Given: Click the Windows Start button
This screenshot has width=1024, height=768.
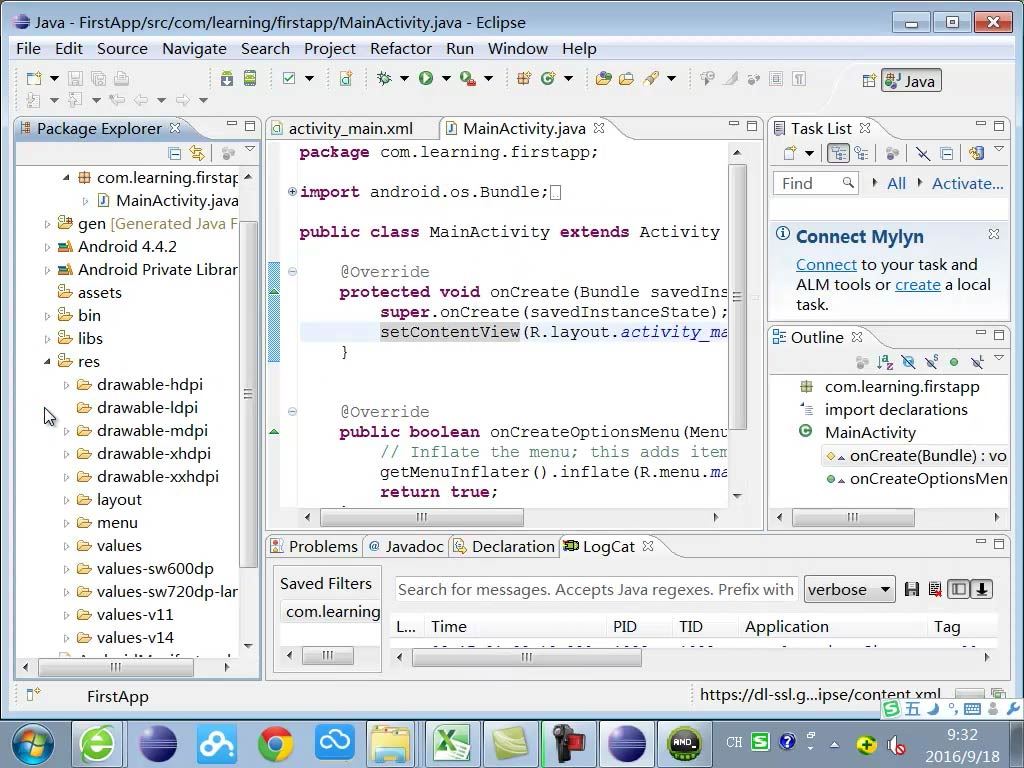Looking at the screenshot, I should click(x=33, y=744).
